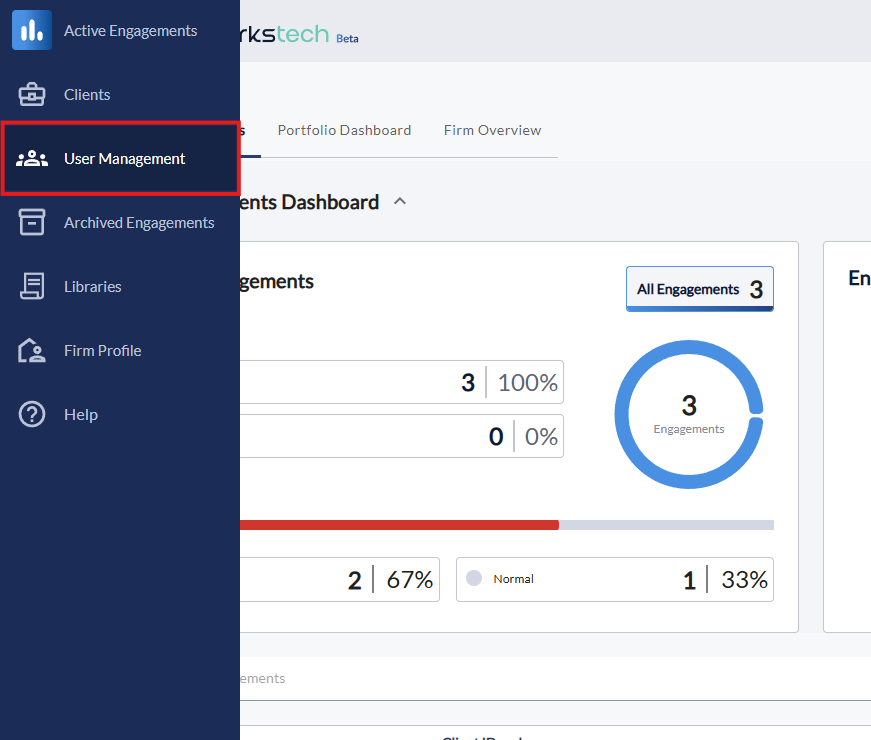This screenshot has height=740, width=871.
Task: Click the Active Engagements bar chart icon
Action: coord(32,30)
